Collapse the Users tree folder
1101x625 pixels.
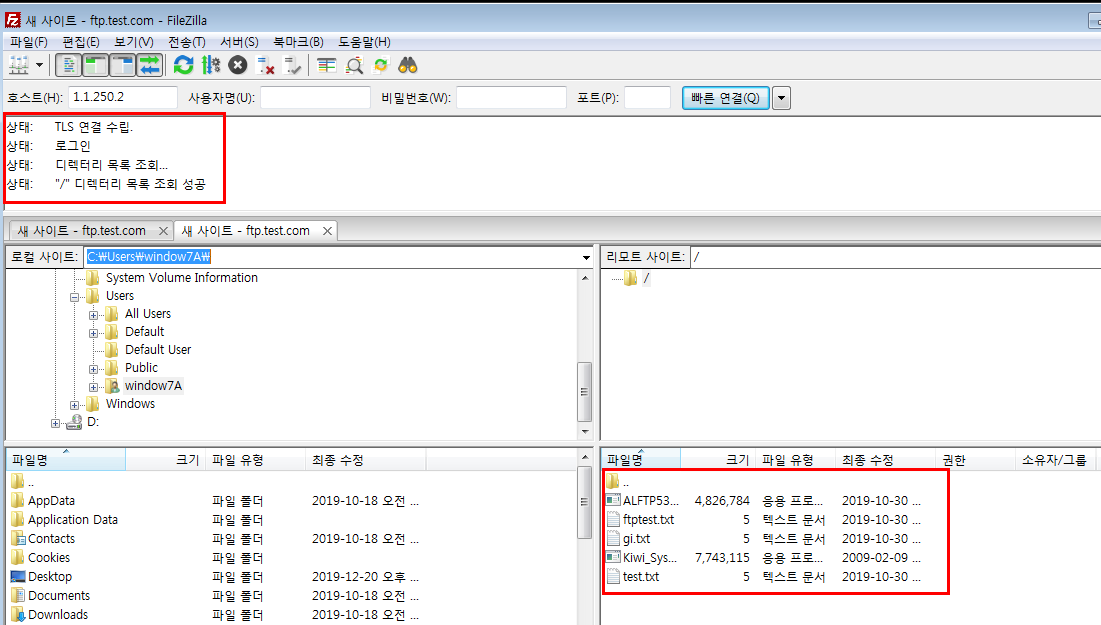74,297
